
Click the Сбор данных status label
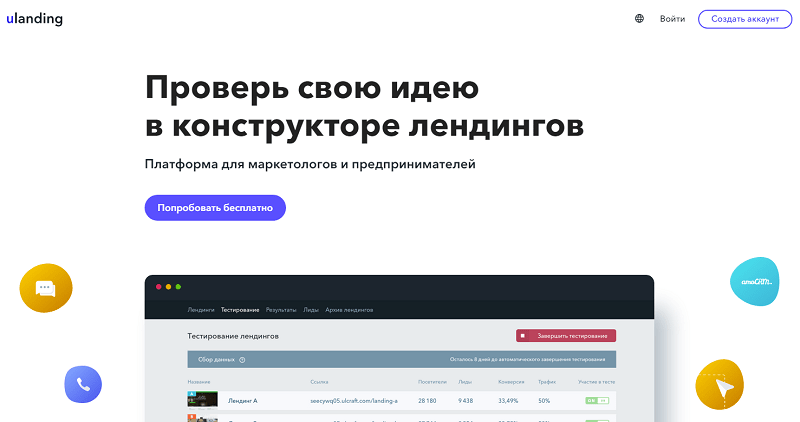(216, 360)
